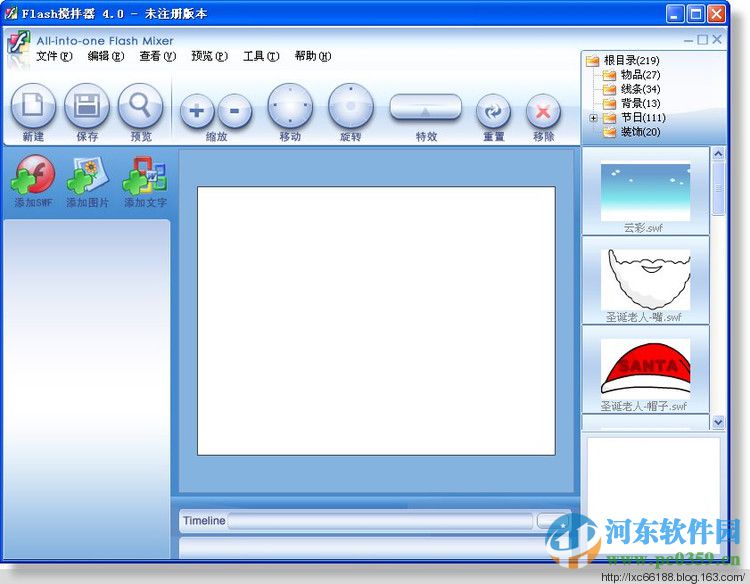Screen dimensions: 750x584
Task: Maximize the Flash搅拌器 window
Action: tap(695, 14)
